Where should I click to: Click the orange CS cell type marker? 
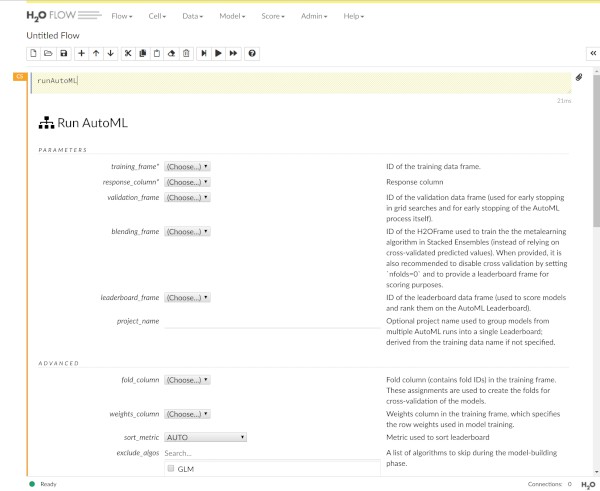[20, 77]
